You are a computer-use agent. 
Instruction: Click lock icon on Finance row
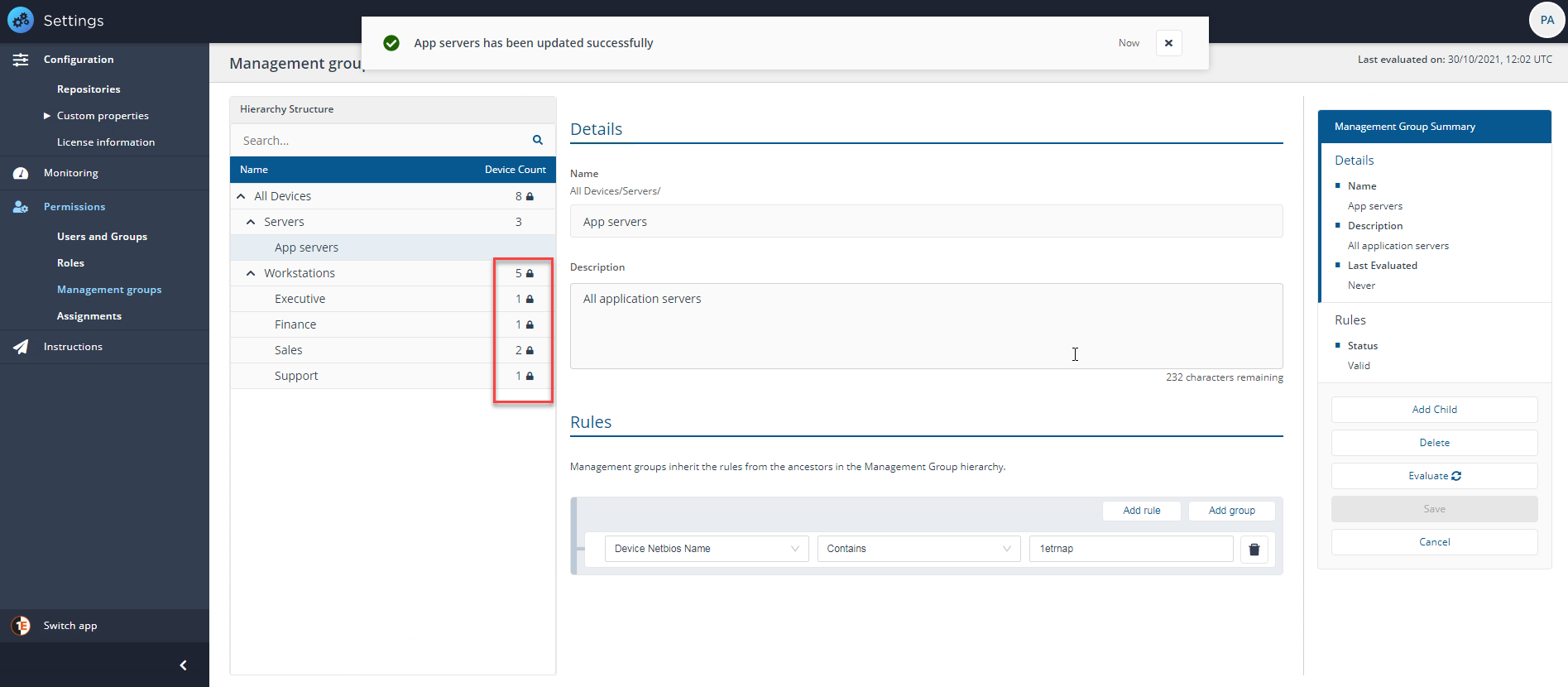[530, 324]
